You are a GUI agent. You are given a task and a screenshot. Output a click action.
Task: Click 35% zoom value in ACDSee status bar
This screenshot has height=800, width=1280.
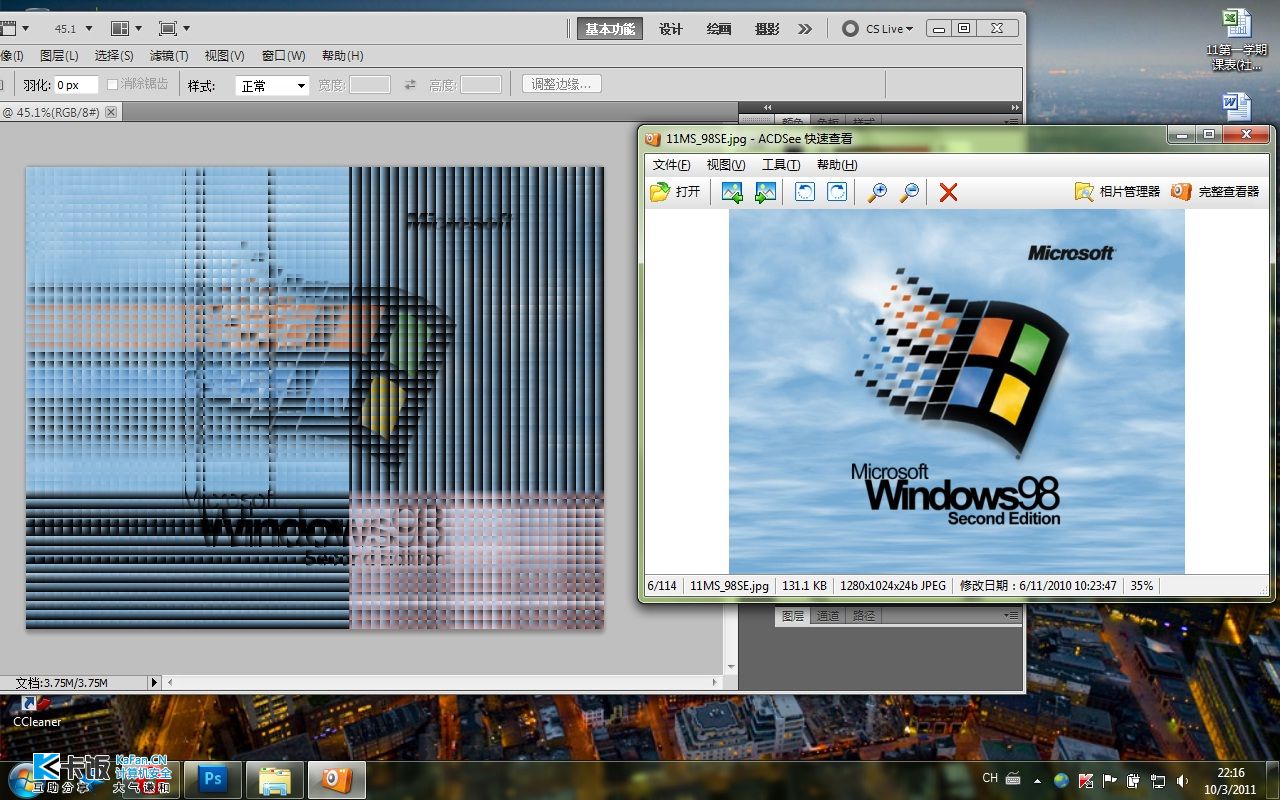click(1141, 586)
